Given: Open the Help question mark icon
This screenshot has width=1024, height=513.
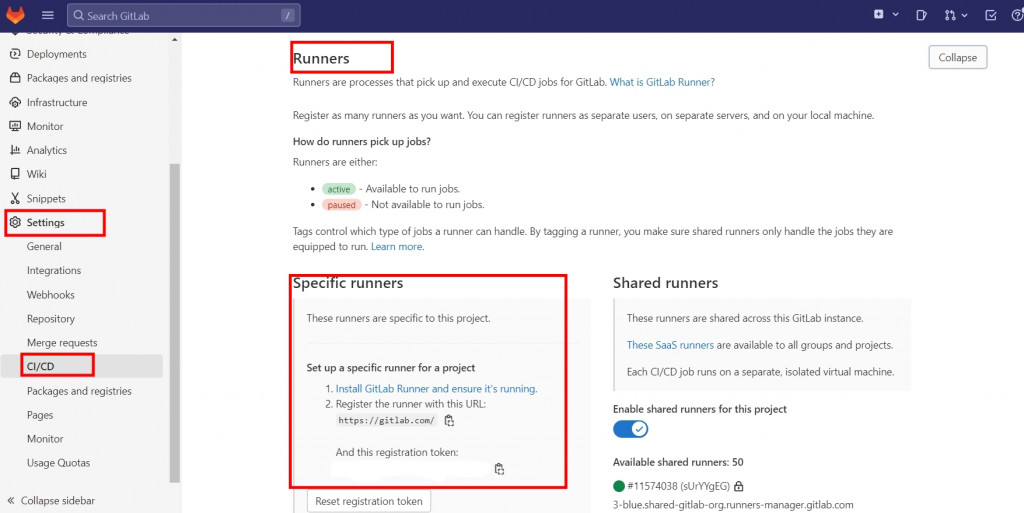Looking at the screenshot, I should pyautogui.click(x=1017, y=15).
